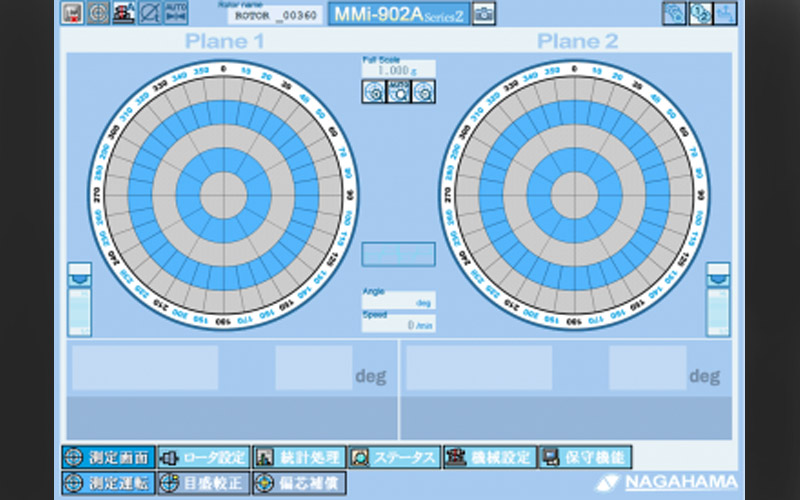Screen dimensions: 800x500
Task: Click the Plane 1 vertical level slider
Action: coord(79,300)
